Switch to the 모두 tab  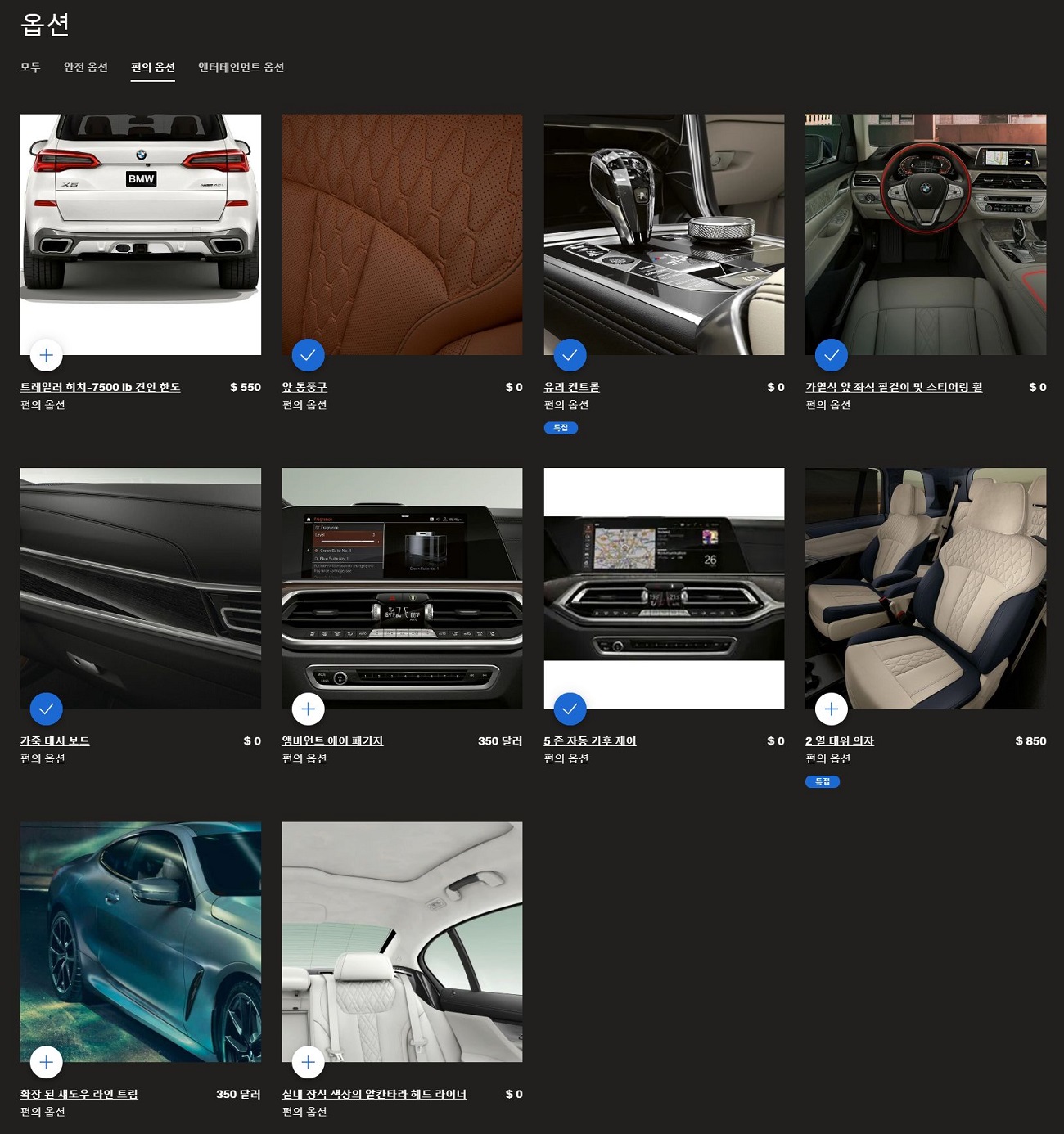30,67
